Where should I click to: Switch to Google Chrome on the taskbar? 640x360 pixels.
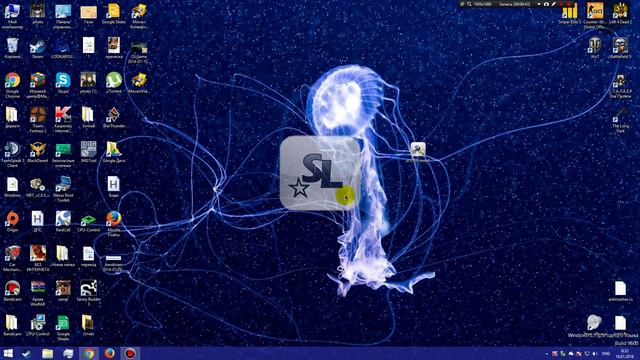(x=89, y=353)
